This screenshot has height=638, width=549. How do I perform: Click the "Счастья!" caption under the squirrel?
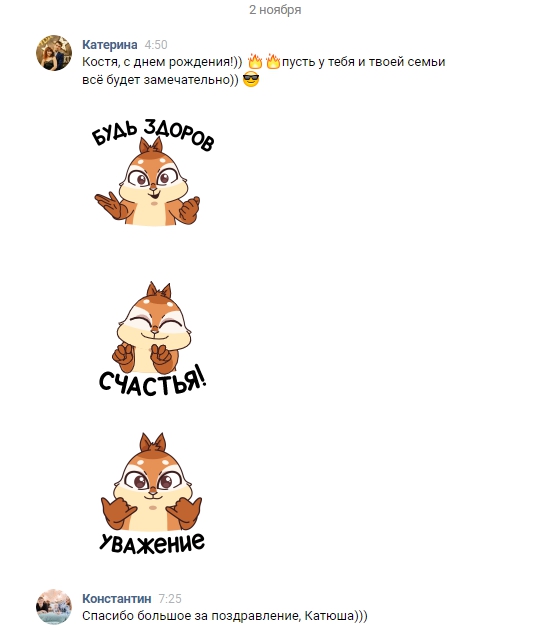point(153,381)
